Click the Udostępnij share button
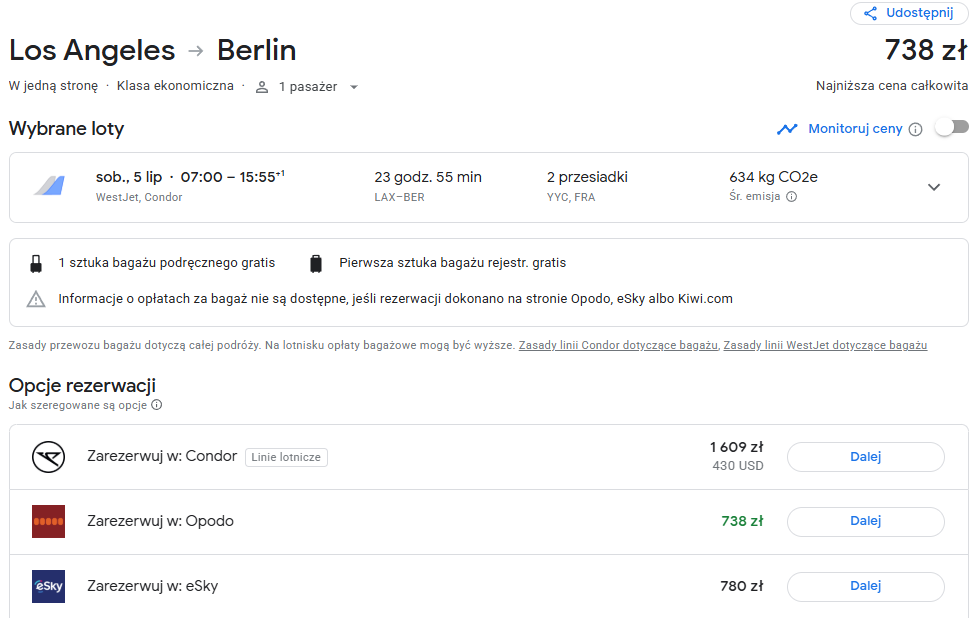 coord(909,13)
